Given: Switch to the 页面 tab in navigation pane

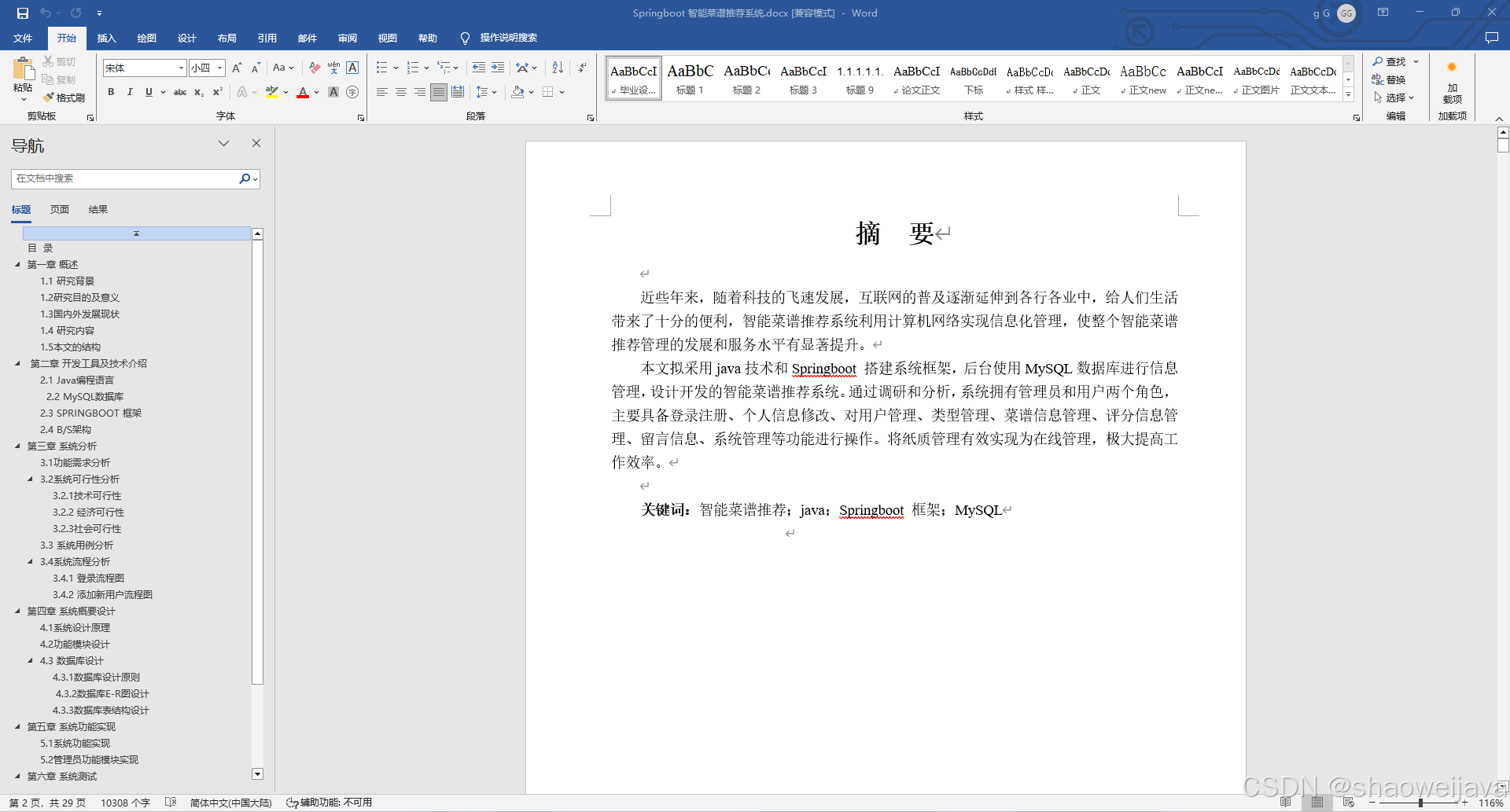Looking at the screenshot, I should point(60,210).
